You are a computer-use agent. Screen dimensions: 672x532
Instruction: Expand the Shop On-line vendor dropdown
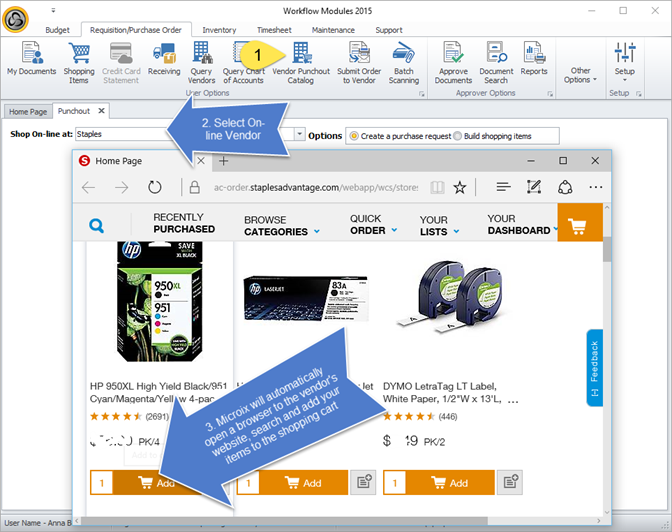(x=299, y=134)
